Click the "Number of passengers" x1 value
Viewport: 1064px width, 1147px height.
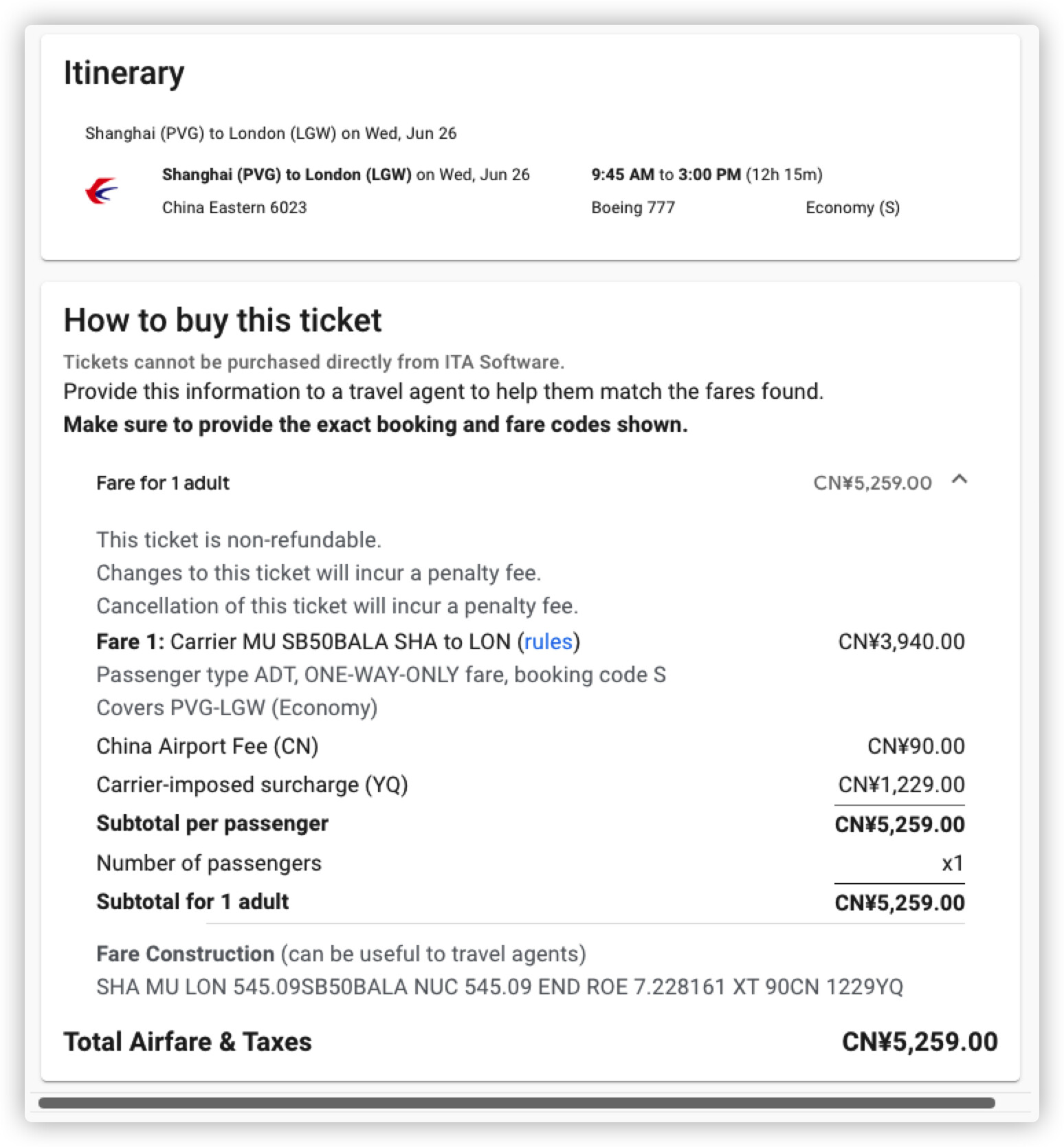click(x=952, y=863)
